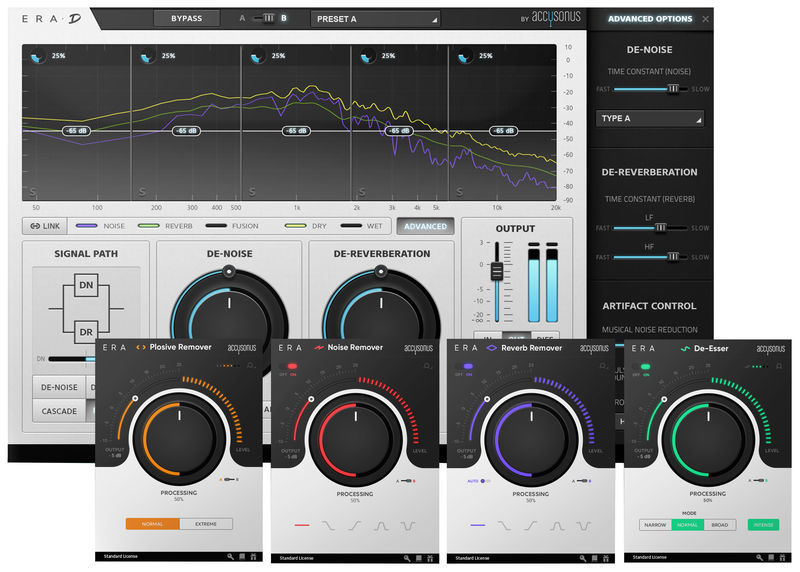
Task: Click the Bypass button
Action: click(187, 18)
